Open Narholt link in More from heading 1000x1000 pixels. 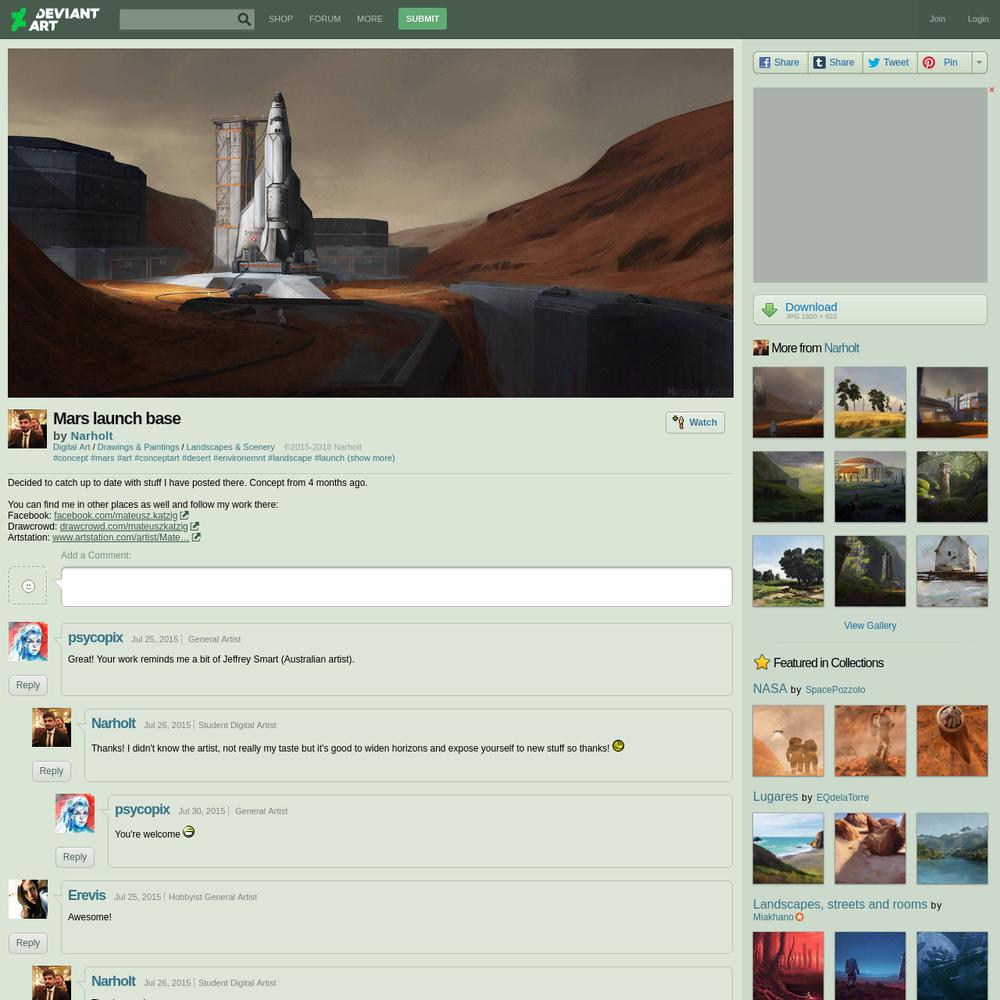(x=842, y=348)
